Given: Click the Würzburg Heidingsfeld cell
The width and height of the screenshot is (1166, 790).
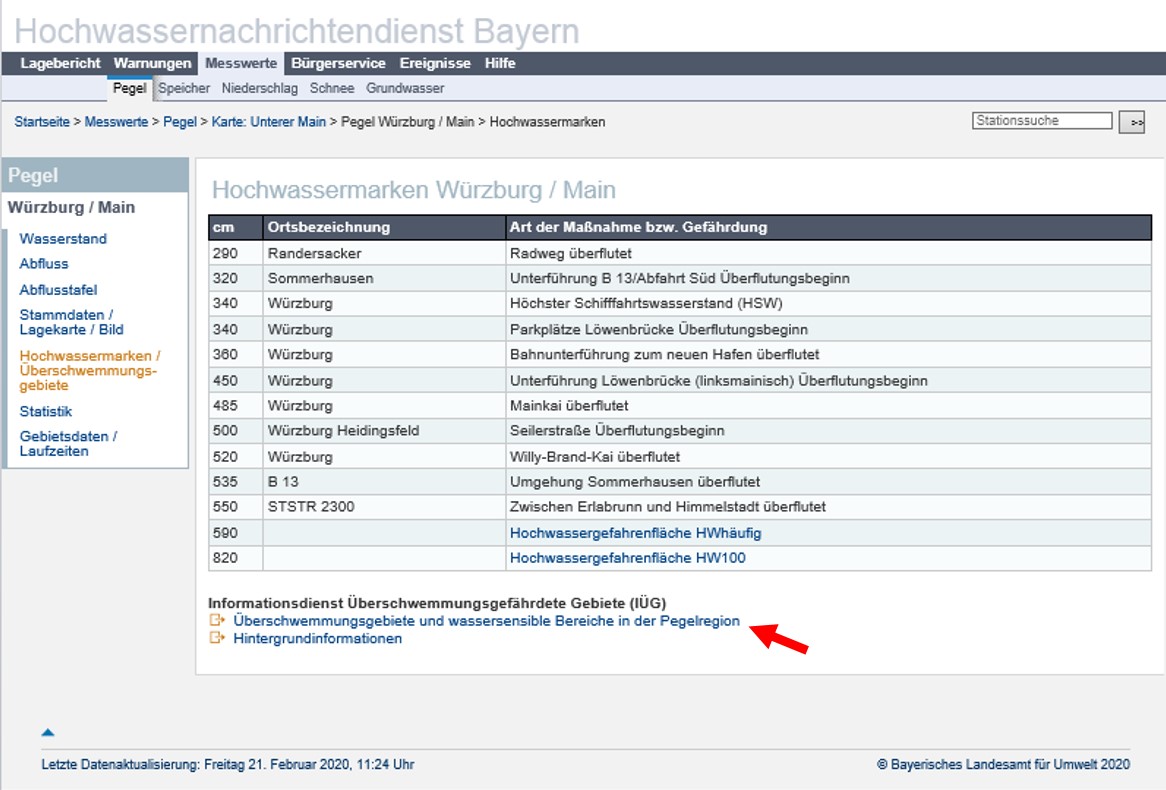Looking at the screenshot, I should (x=384, y=431).
